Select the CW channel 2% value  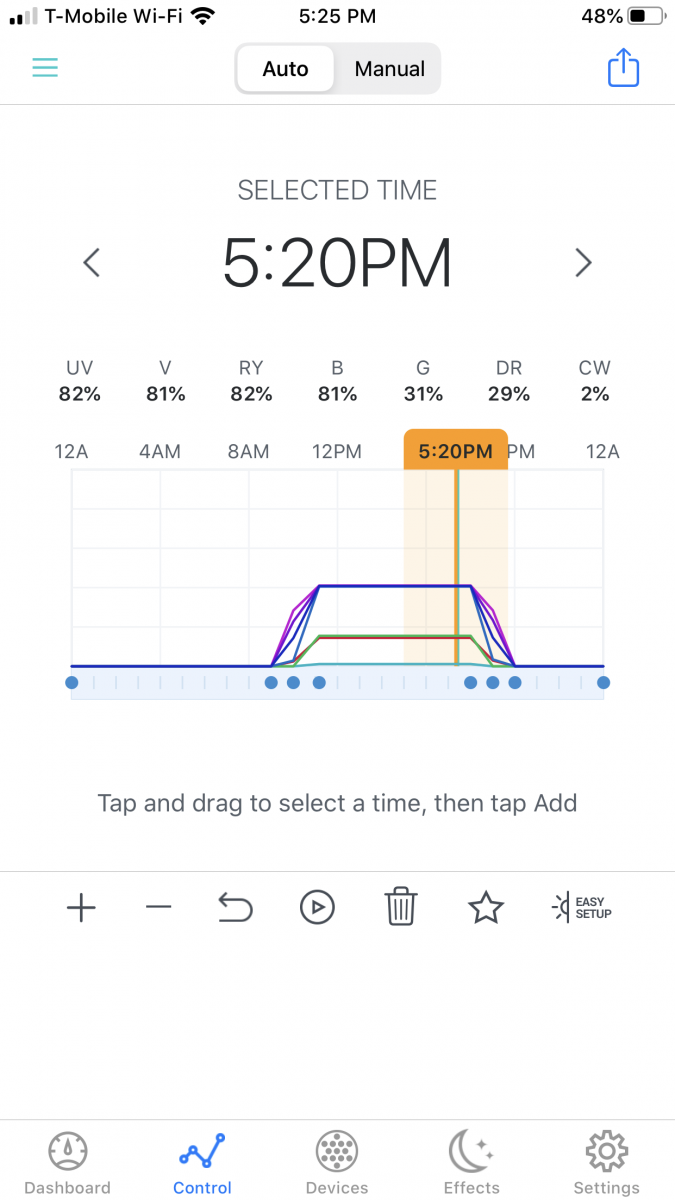click(595, 394)
